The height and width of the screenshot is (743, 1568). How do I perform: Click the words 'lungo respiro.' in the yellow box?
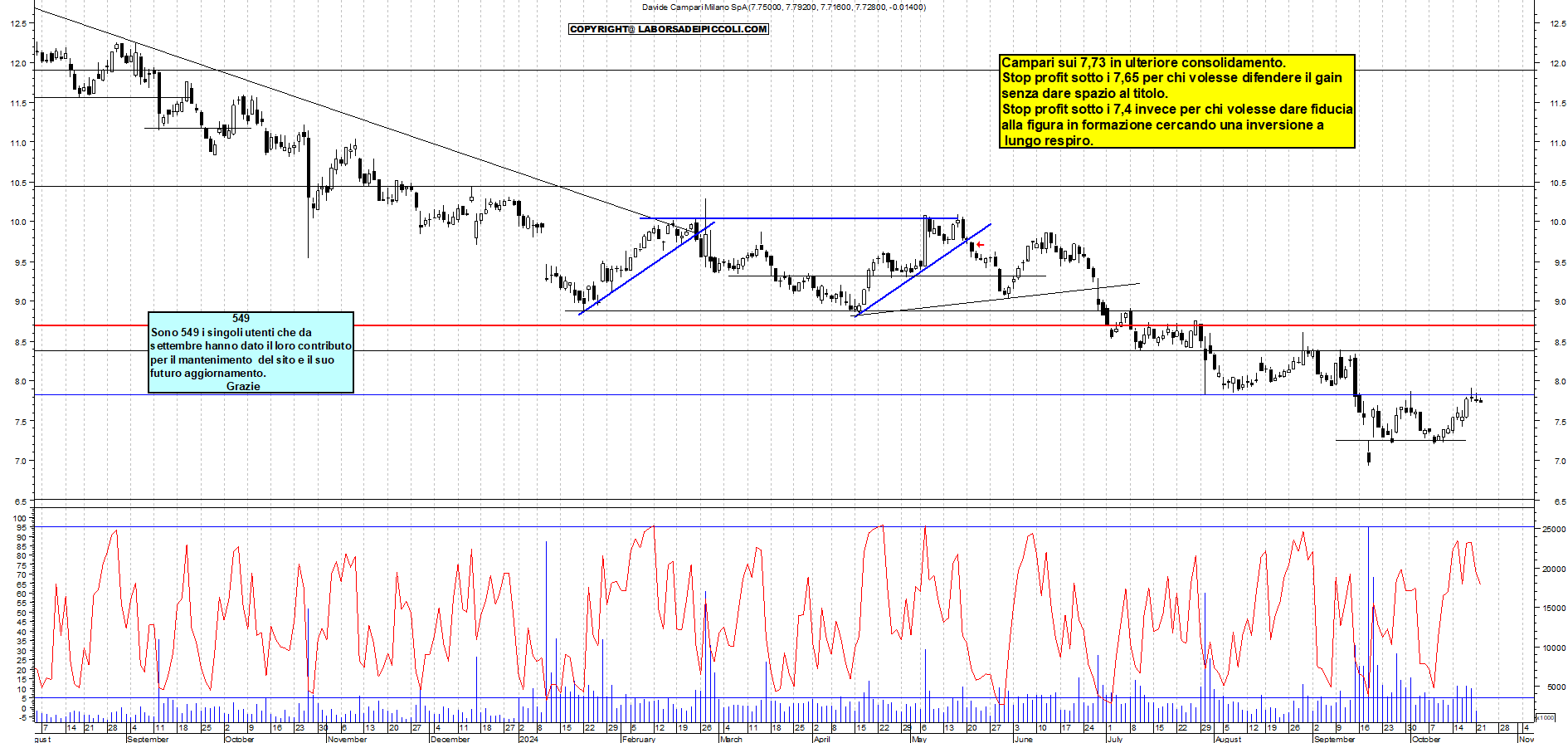click(1049, 140)
